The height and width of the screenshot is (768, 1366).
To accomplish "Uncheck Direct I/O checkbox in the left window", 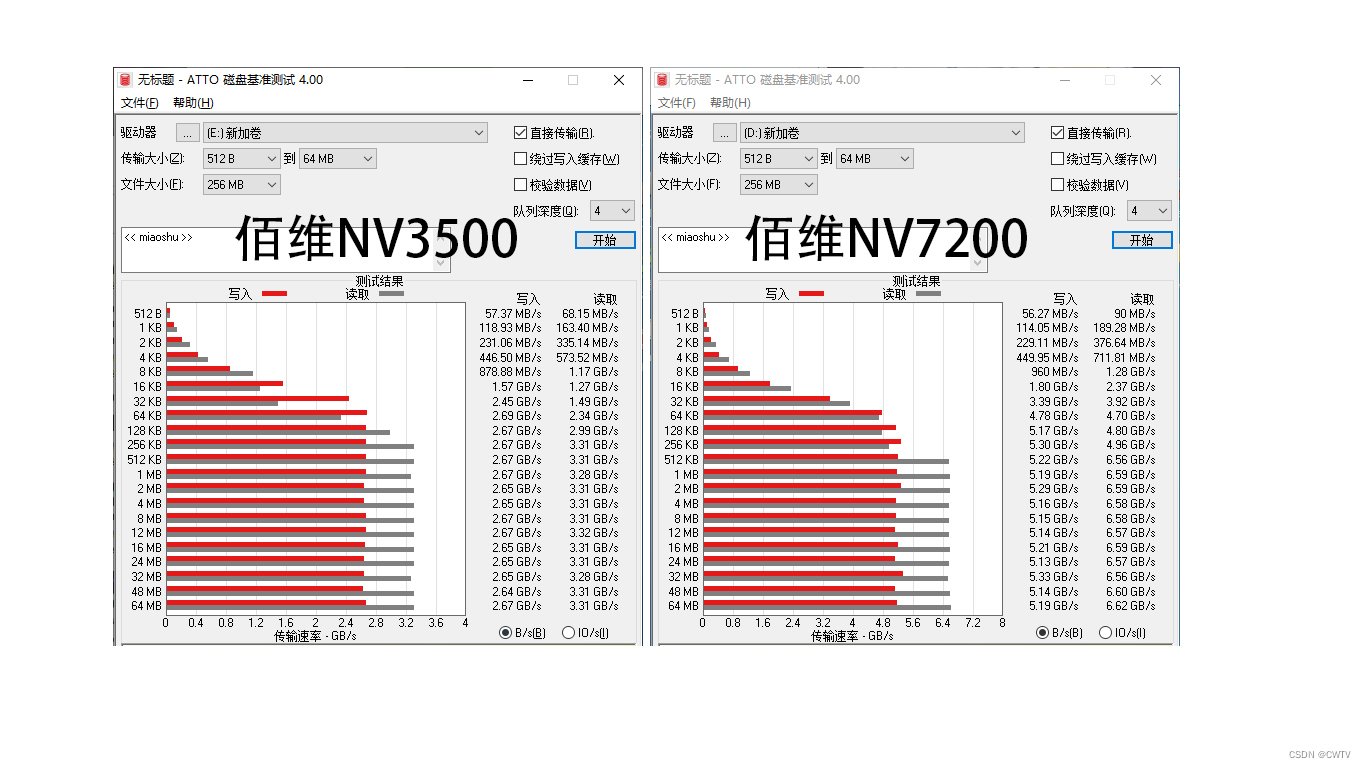I will 520,132.
